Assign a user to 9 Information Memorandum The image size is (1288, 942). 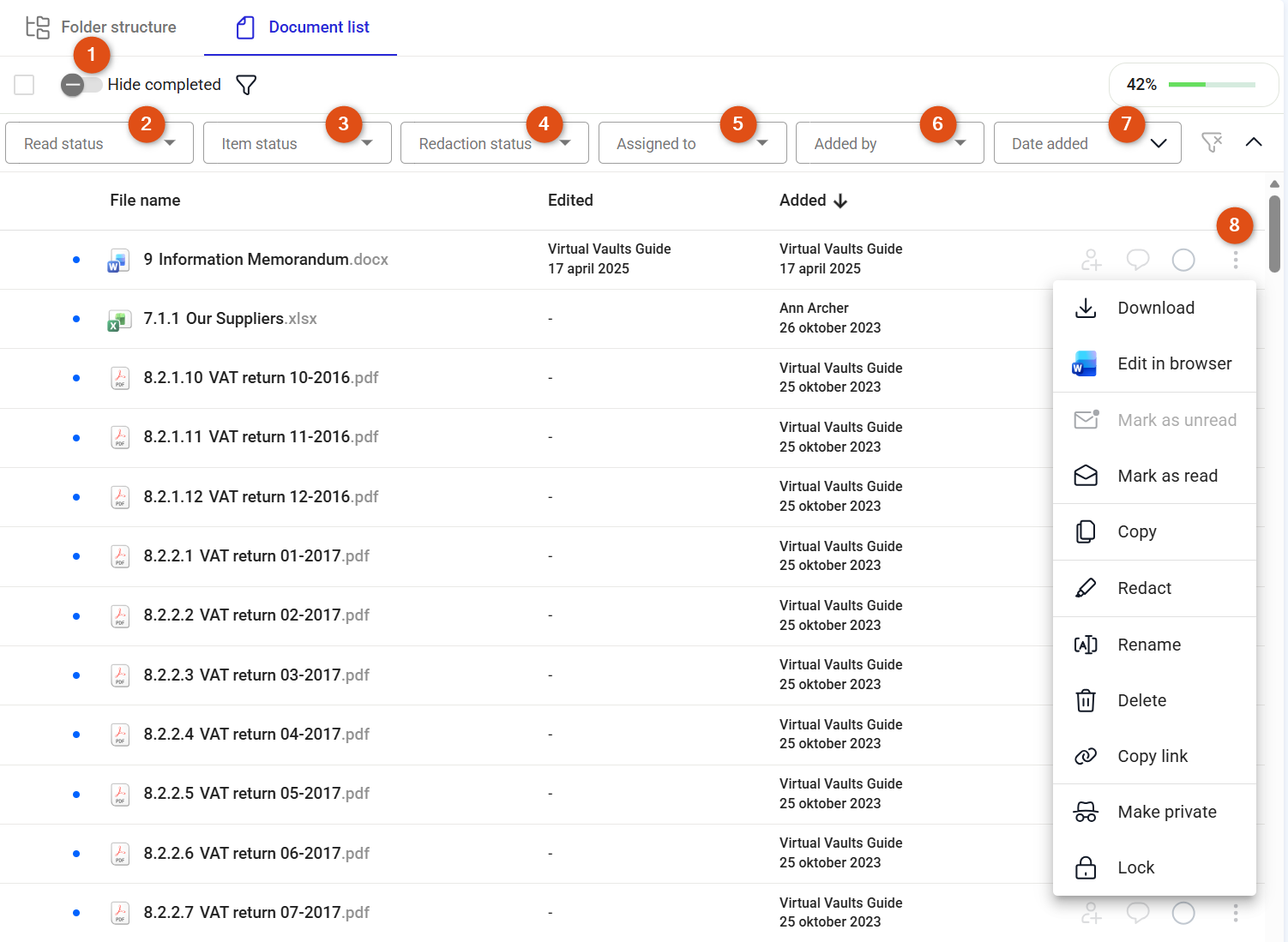click(1091, 260)
